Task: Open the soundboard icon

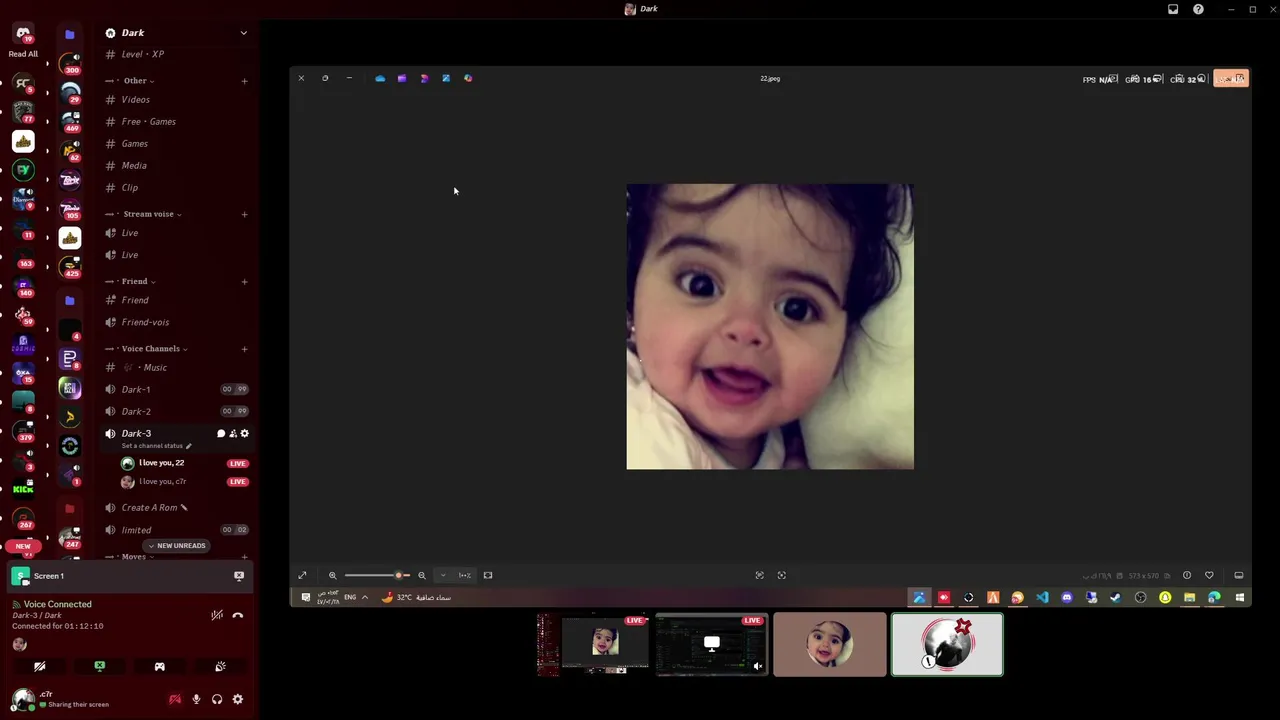Action: (220, 666)
